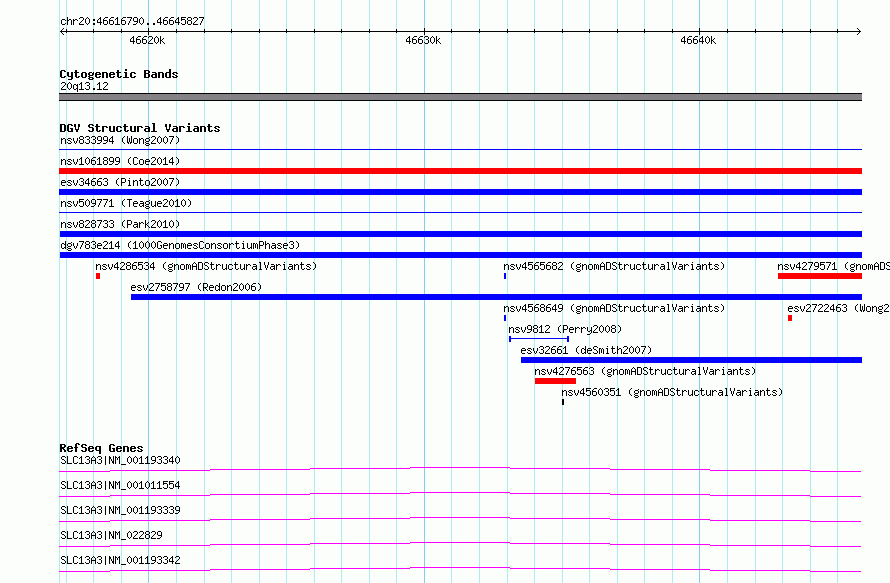The width and height of the screenshot is (890, 583).
Task: Open the nsv4560351 gnomAD variant label
Action: 672,392
